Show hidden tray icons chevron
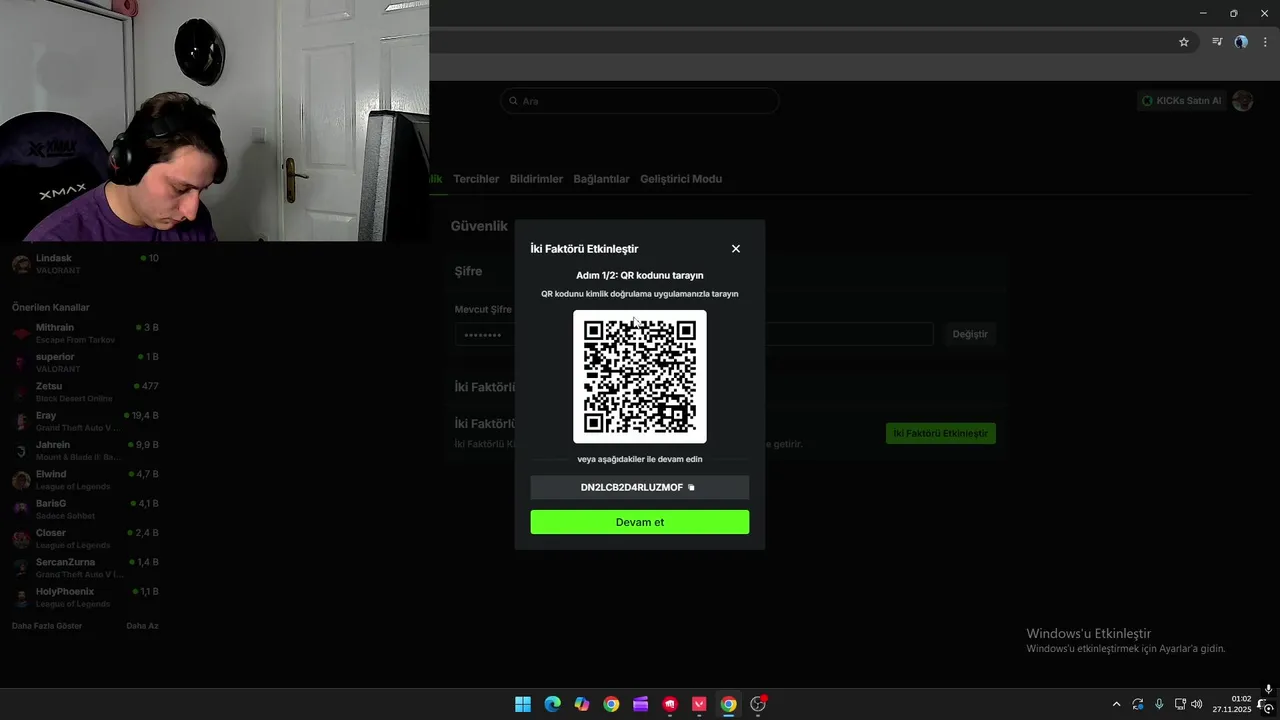This screenshot has height=720, width=1280. tap(1117, 704)
